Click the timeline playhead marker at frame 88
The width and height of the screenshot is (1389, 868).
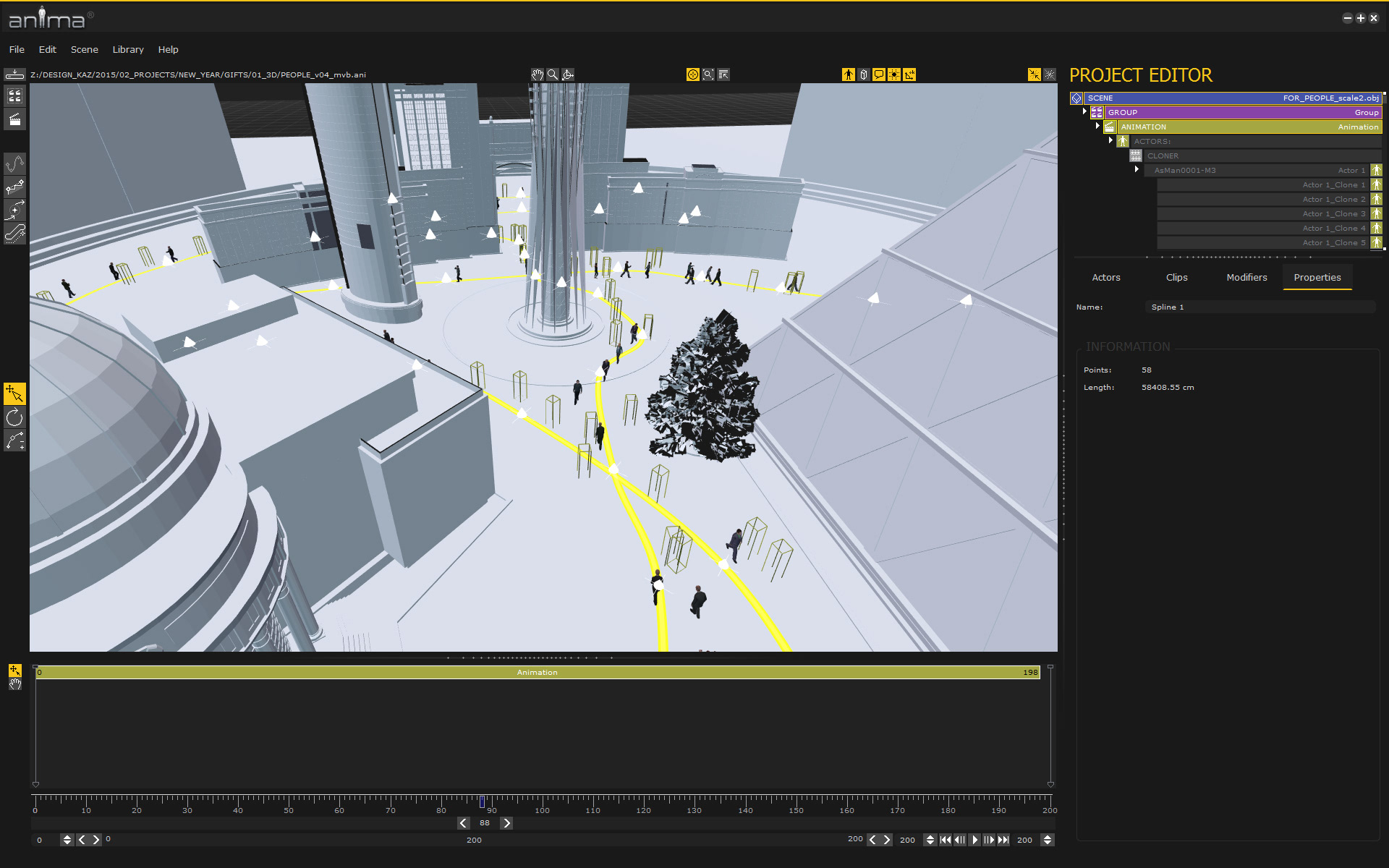[483, 801]
